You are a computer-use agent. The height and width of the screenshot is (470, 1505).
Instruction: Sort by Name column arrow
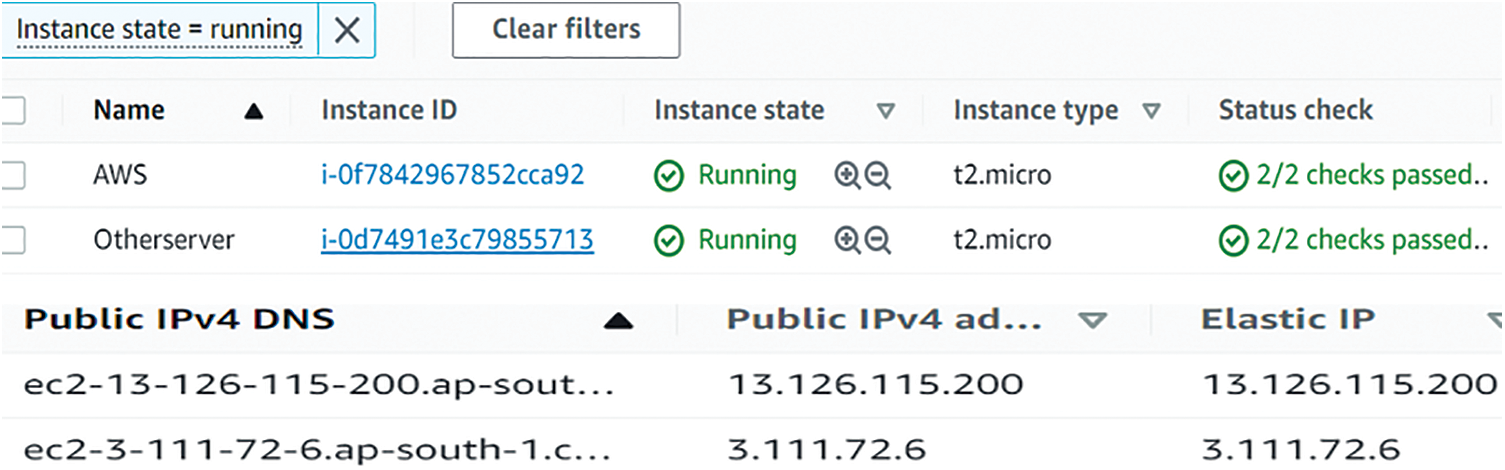coord(253,112)
